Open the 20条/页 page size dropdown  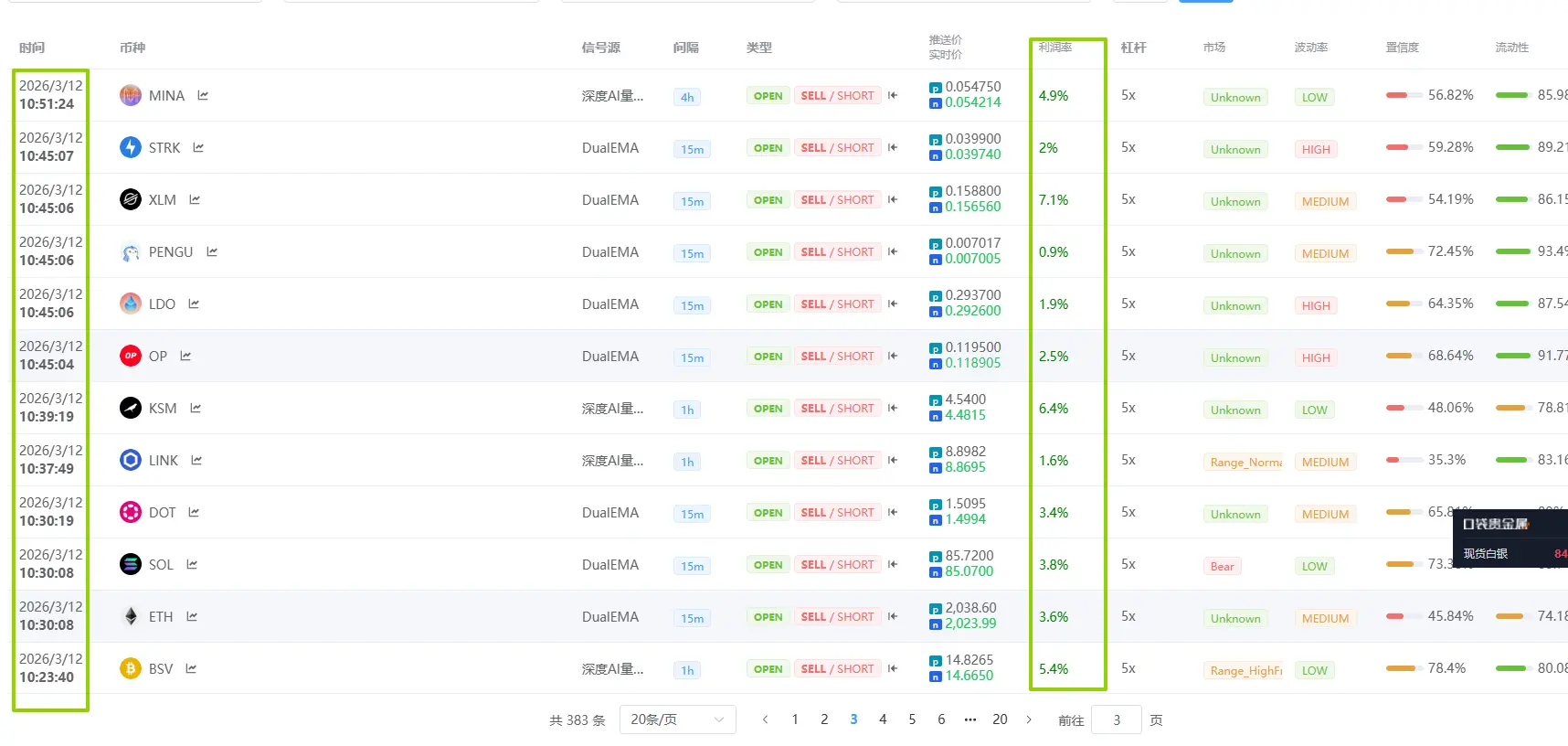click(677, 719)
